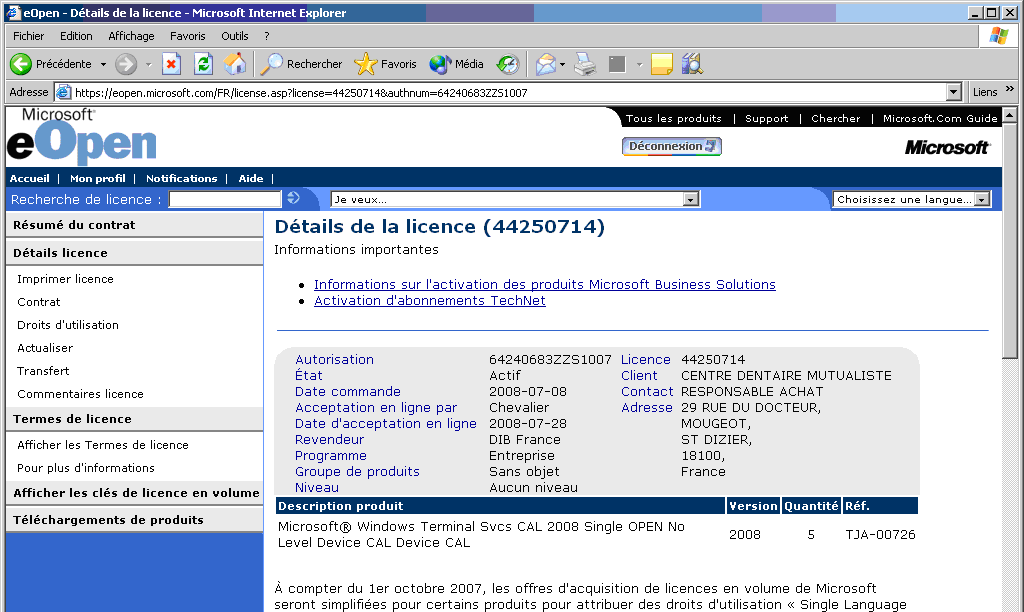Click the Internet Explorer title bar icon
The height and width of the screenshot is (612, 1024).
click(13, 12)
